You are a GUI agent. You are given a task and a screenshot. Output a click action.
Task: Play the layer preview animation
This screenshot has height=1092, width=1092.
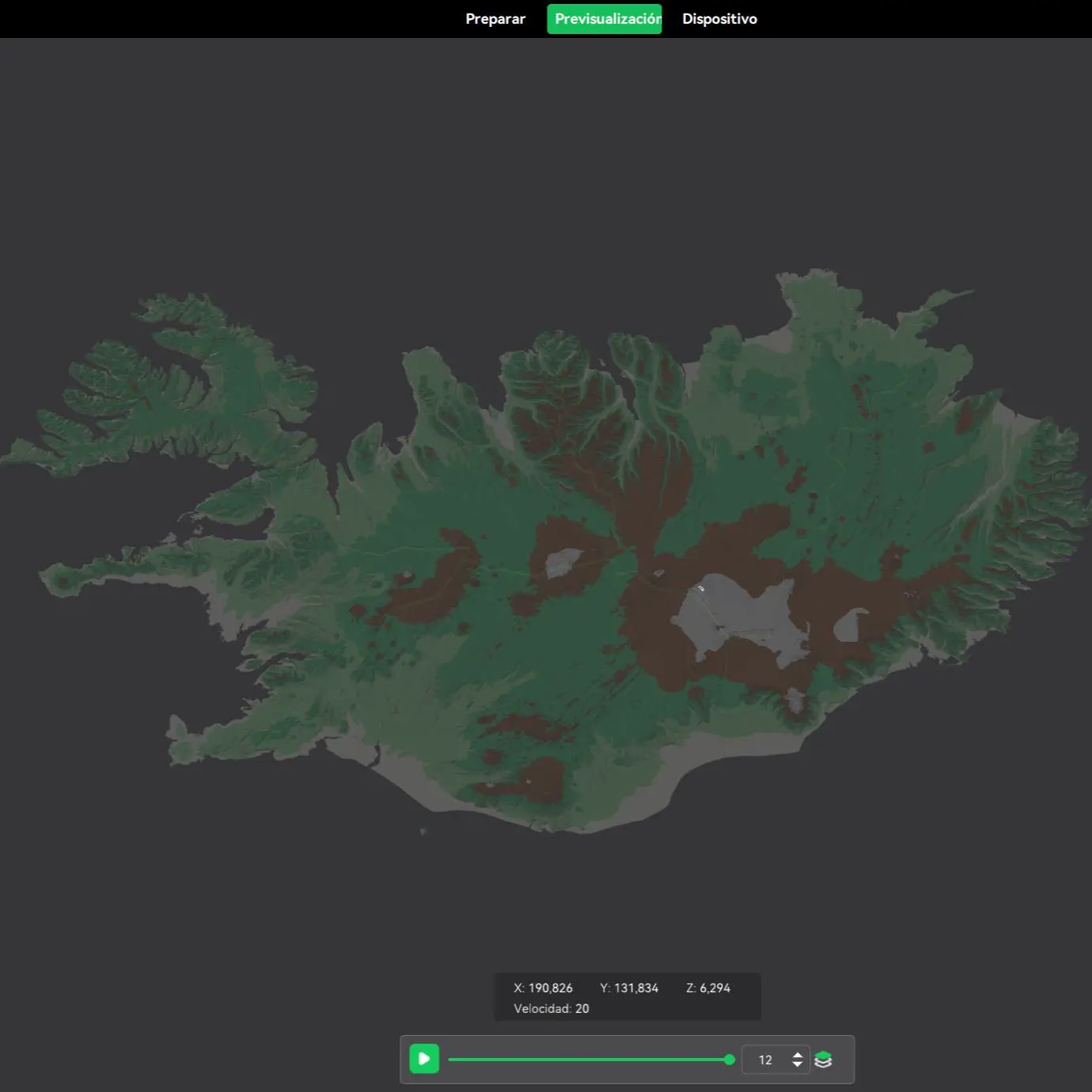pyautogui.click(x=424, y=1059)
